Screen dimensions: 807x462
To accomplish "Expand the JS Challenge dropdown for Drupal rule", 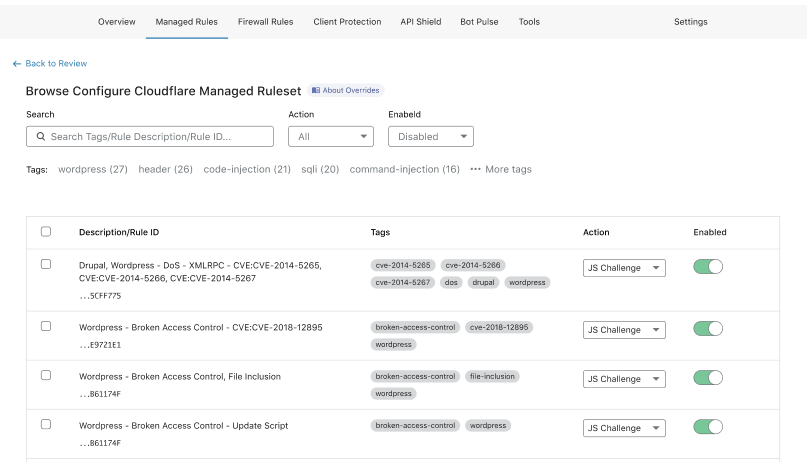I will pos(624,268).
